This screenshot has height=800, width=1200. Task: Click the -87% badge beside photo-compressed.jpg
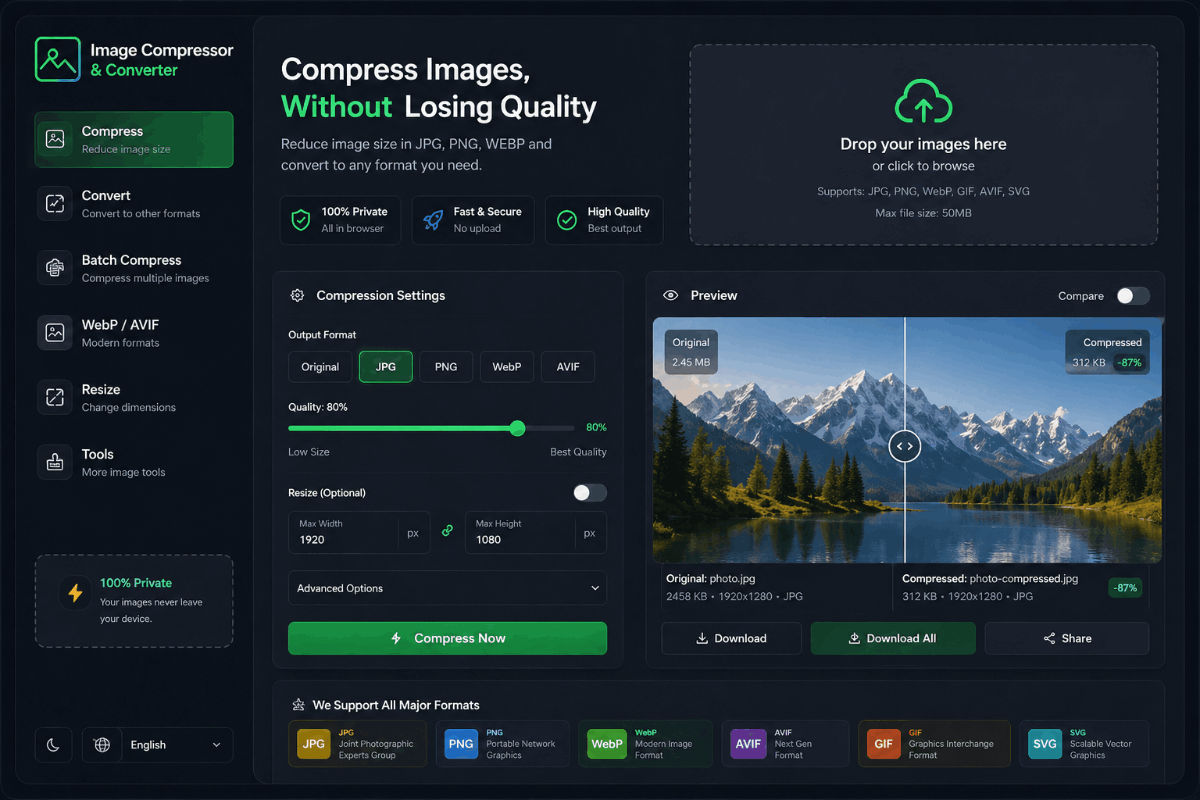[x=1127, y=588]
